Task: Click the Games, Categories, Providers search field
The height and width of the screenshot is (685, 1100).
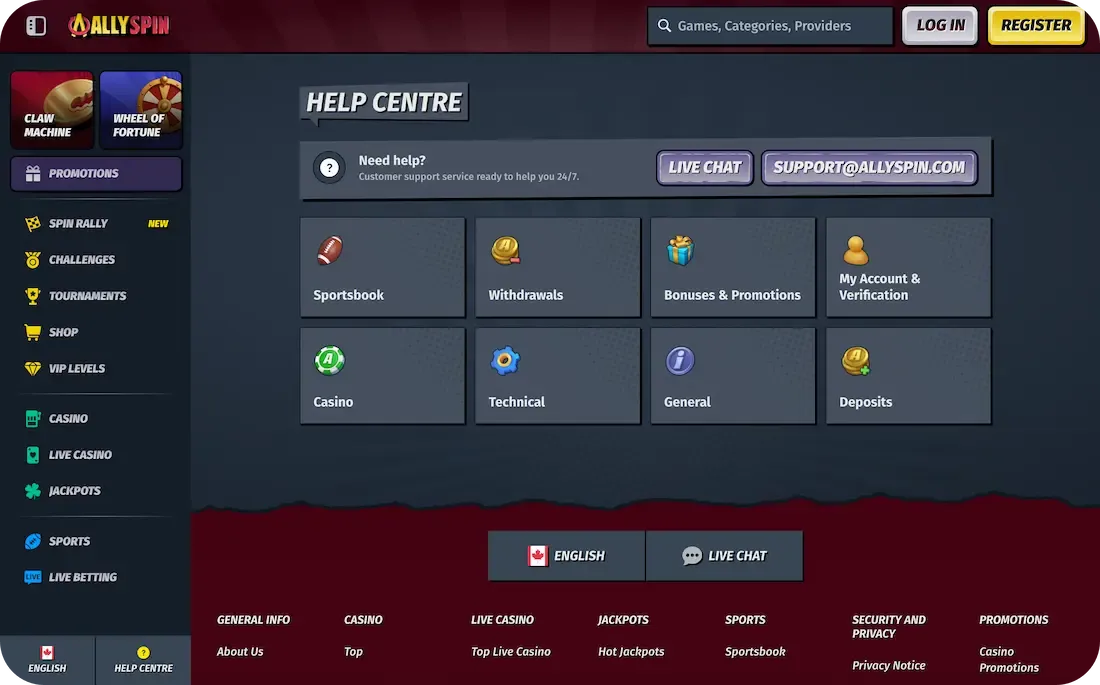Action: pyautogui.click(x=770, y=26)
